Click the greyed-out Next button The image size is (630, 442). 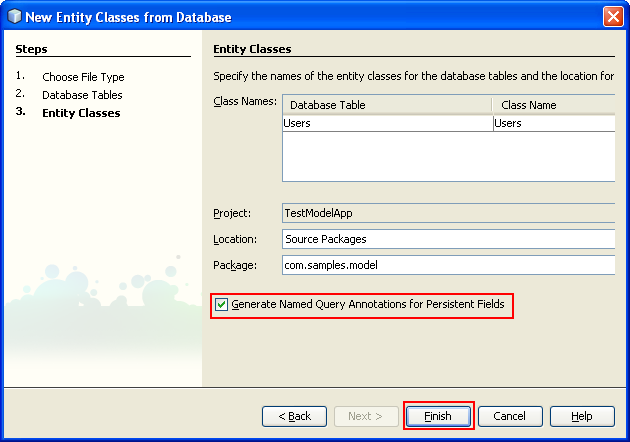point(365,416)
